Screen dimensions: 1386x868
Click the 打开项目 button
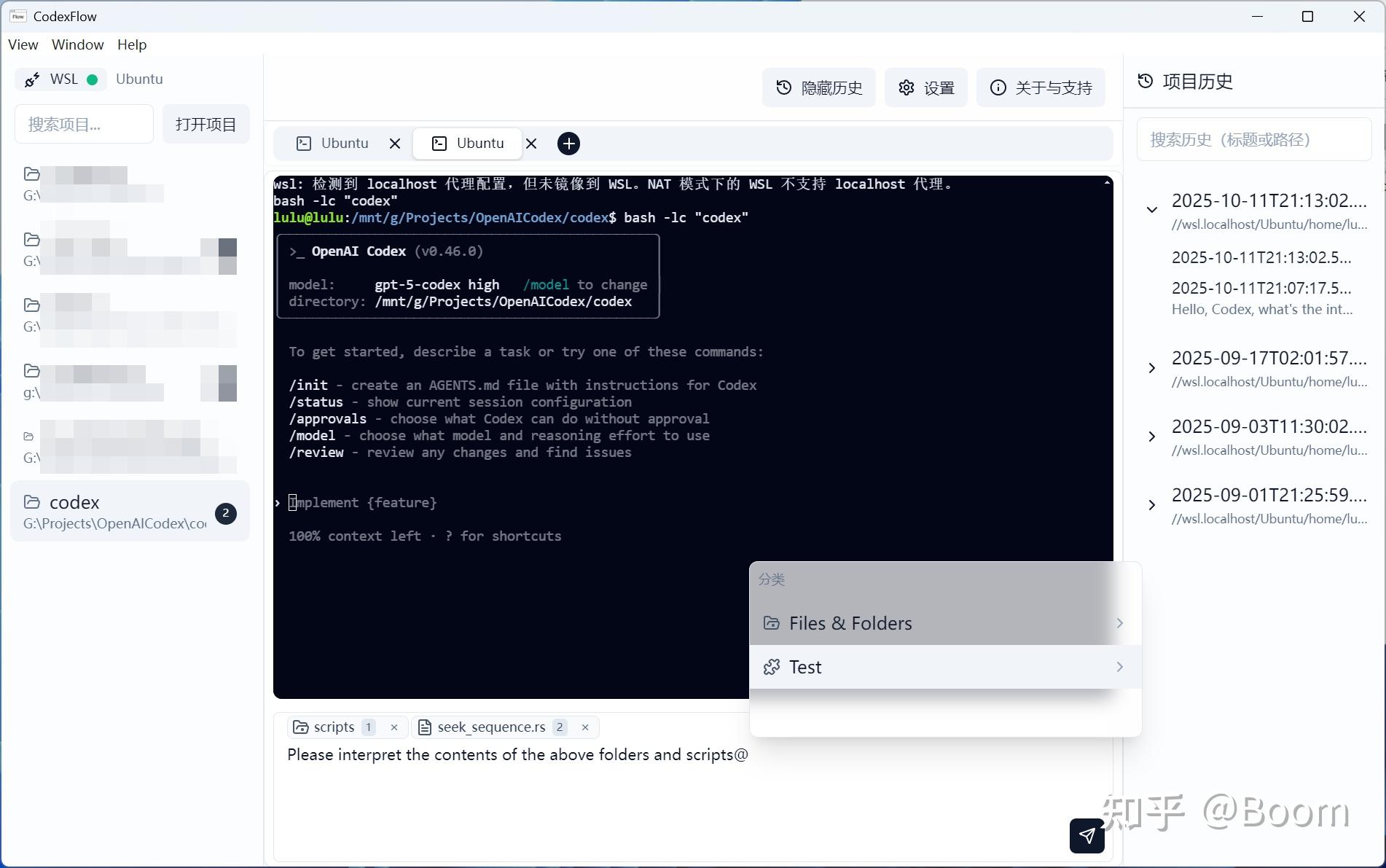(x=205, y=124)
